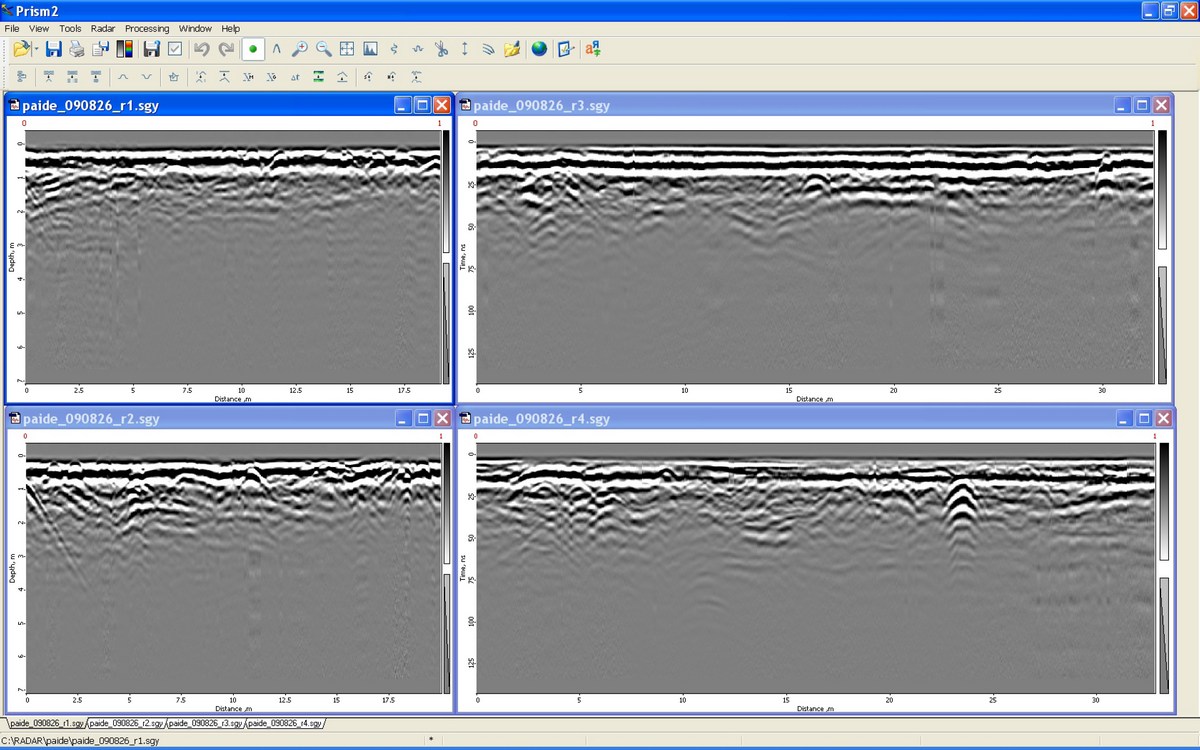Expand the dropdown arrow beside Open icon
Viewport: 1200px width, 750px height.
point(36,49)
